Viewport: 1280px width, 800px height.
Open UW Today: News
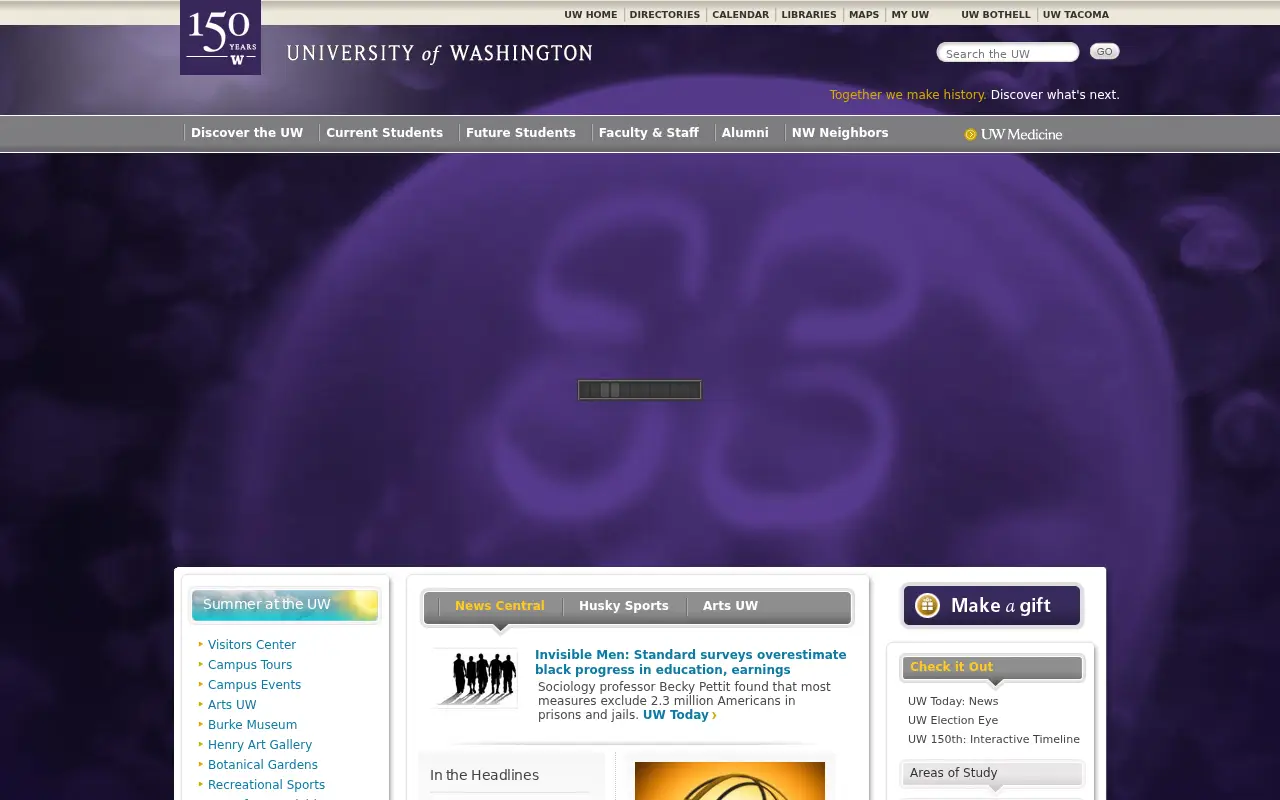[953, 701]
